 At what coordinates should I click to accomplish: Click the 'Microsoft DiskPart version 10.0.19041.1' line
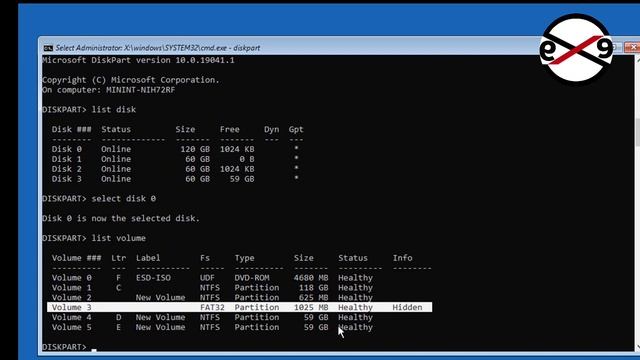(138, 60)
